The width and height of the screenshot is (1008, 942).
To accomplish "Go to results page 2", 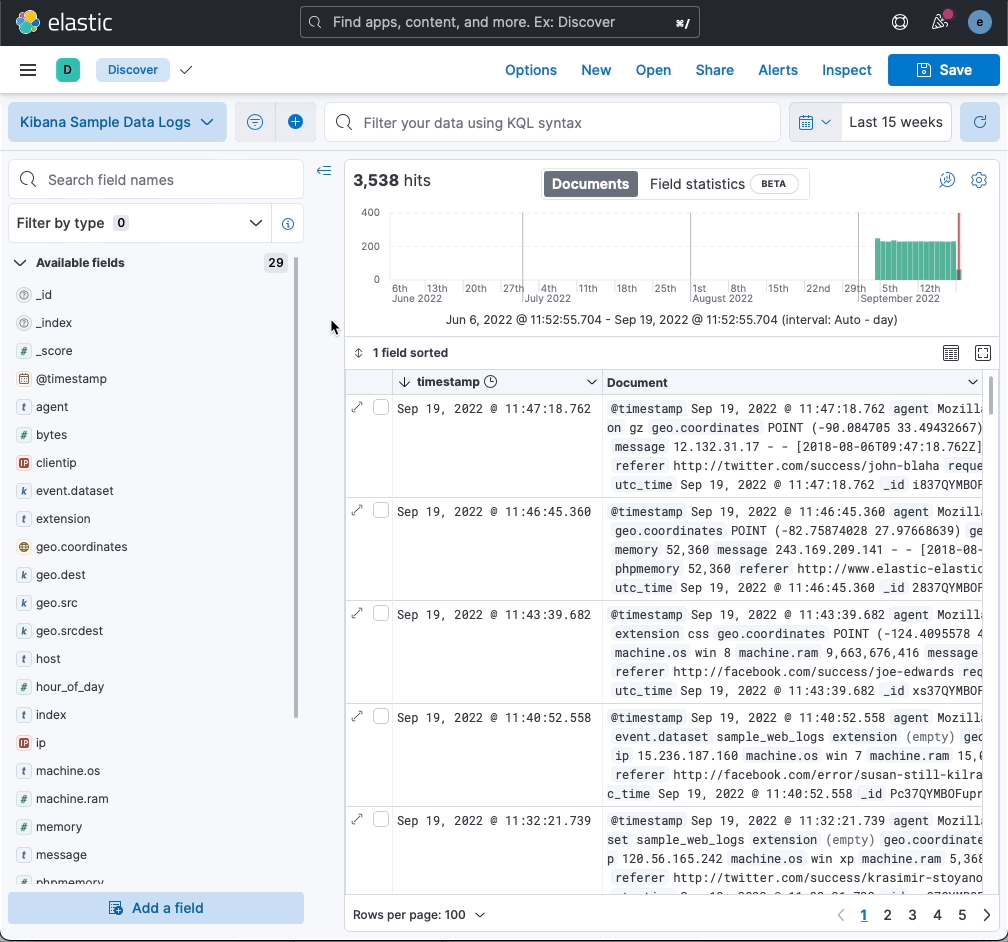I will 887,915.
